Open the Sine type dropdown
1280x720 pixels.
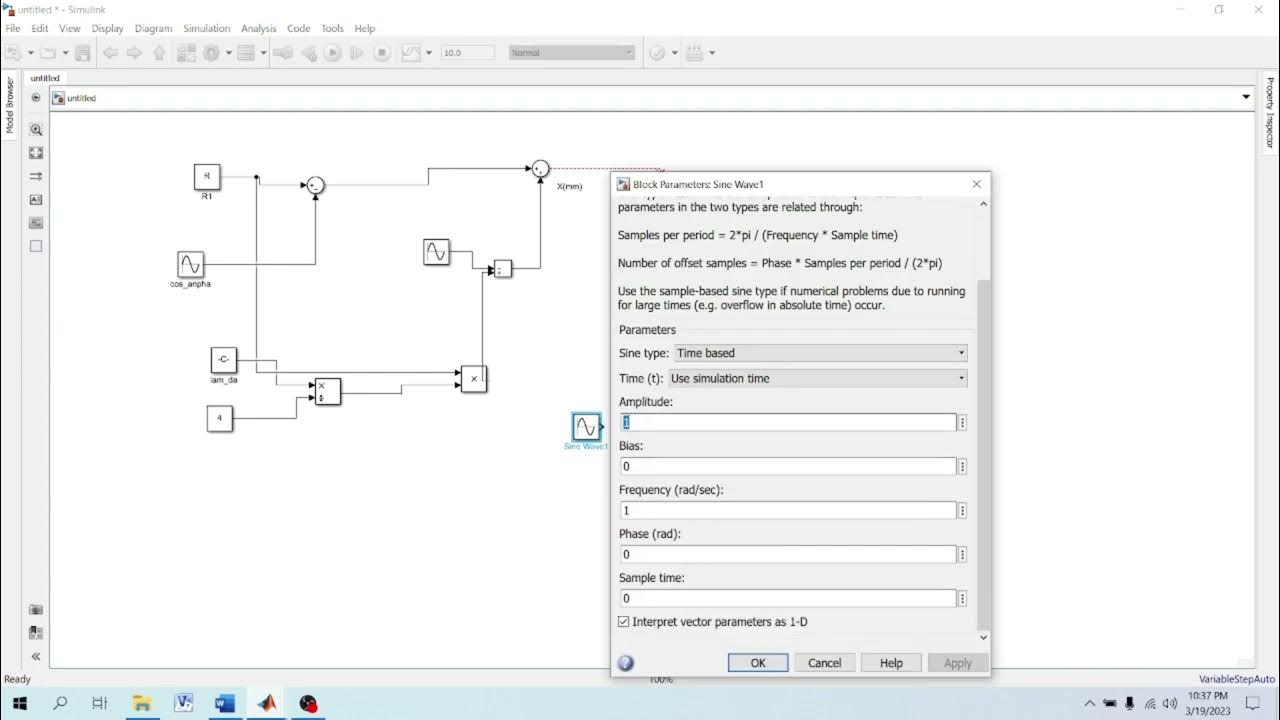[x=820, y=353]
